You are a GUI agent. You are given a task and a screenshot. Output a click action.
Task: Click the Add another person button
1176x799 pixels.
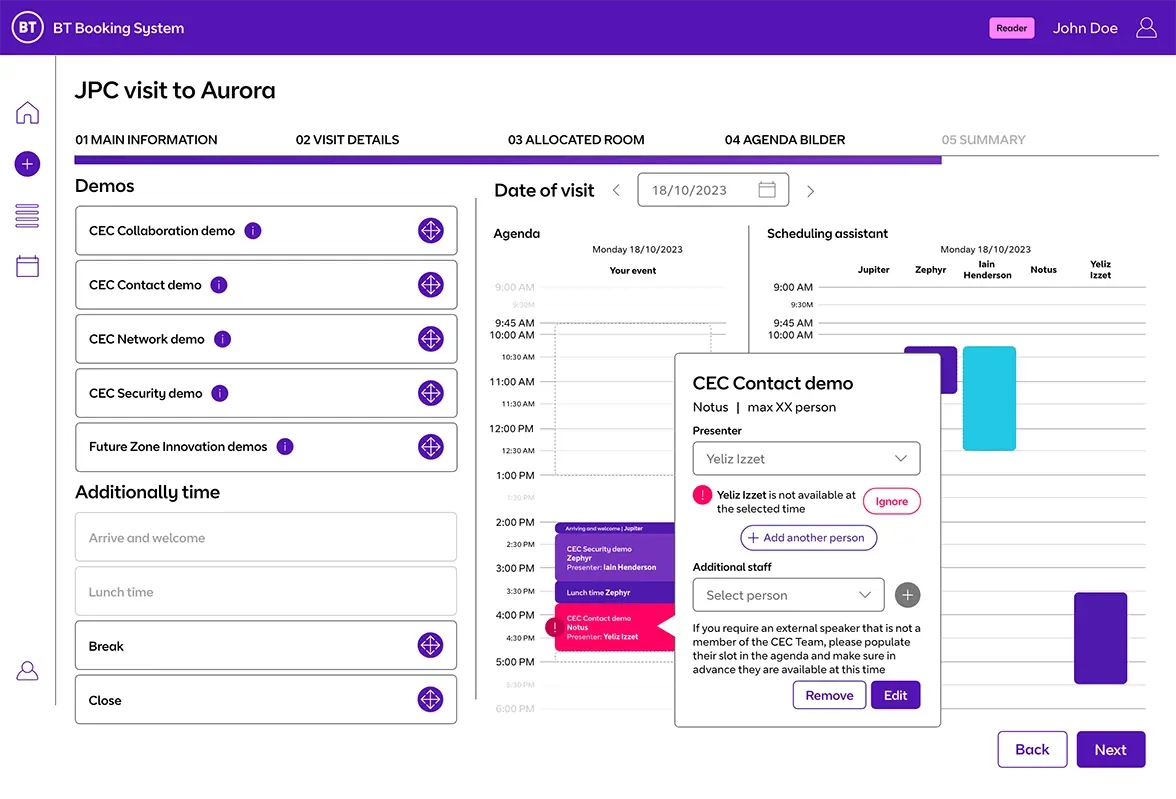(808, 538)
